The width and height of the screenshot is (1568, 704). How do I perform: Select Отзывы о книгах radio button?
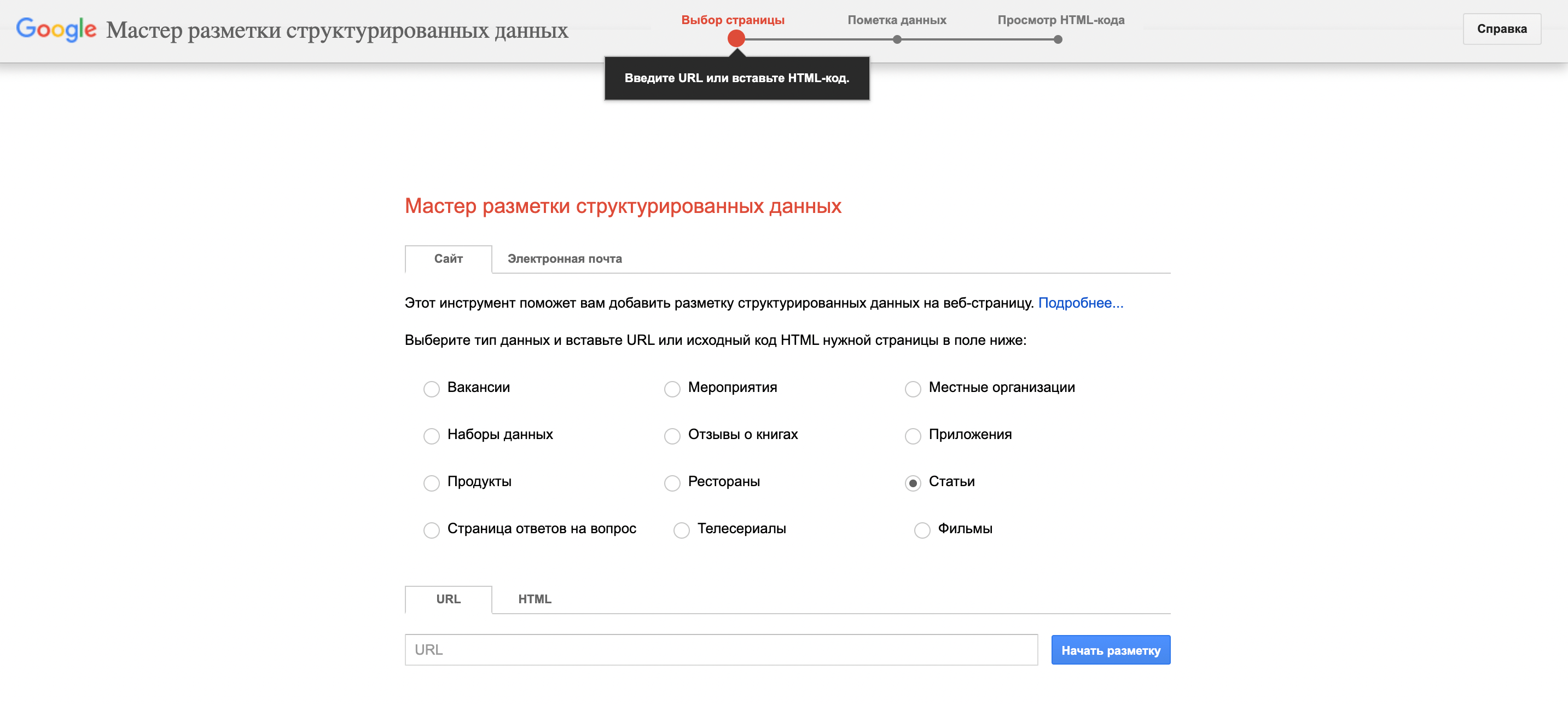[672, 435]
